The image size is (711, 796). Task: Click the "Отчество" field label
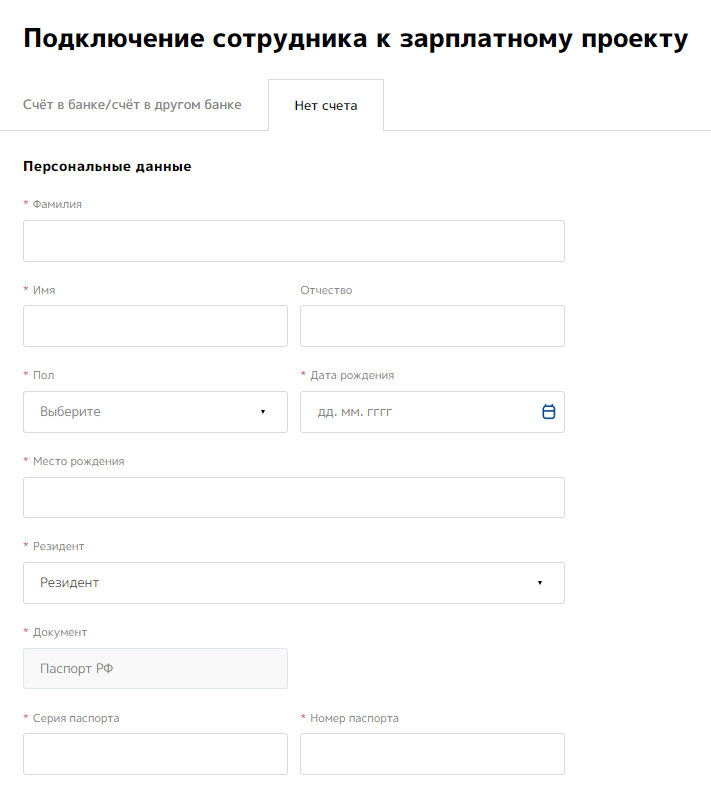point(326,291)
